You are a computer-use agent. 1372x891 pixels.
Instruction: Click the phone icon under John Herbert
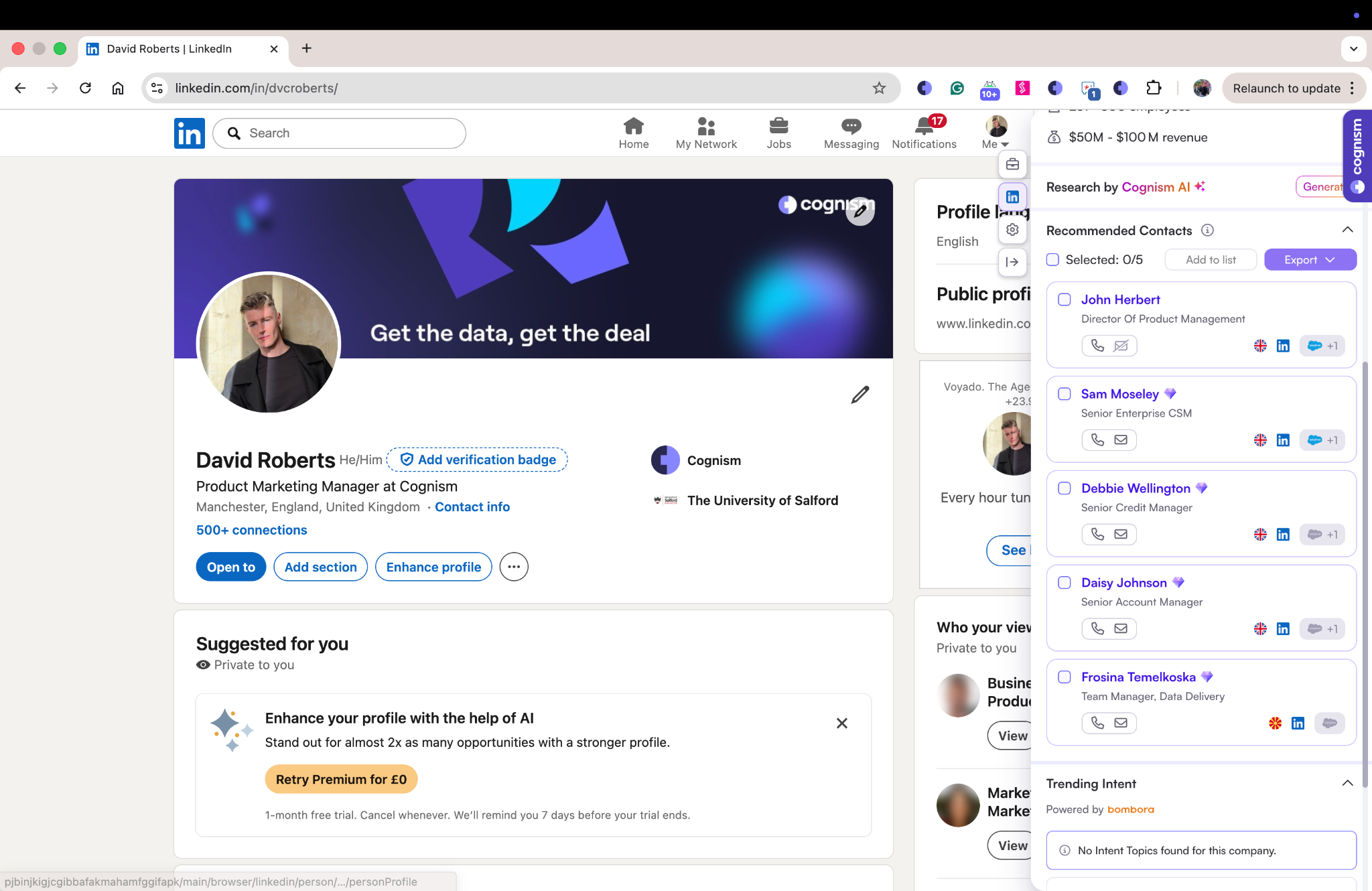1097,346
